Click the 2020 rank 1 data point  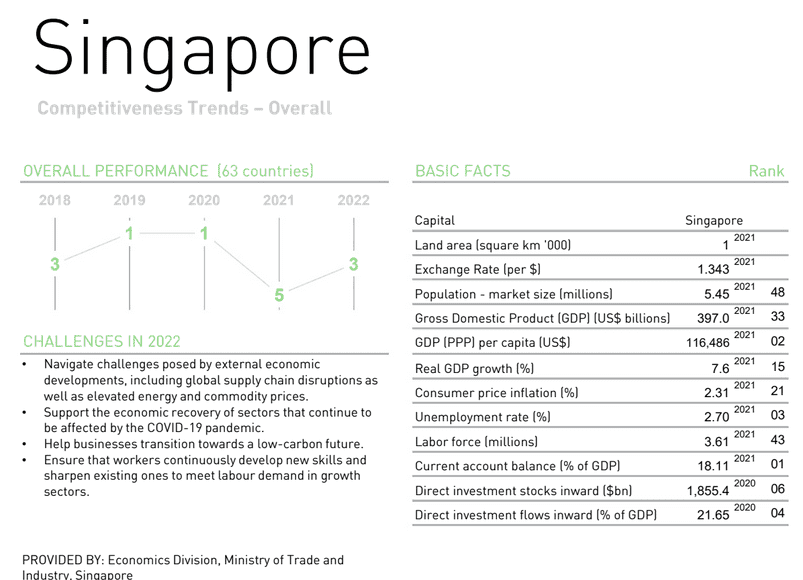click(x=204, y=233)
